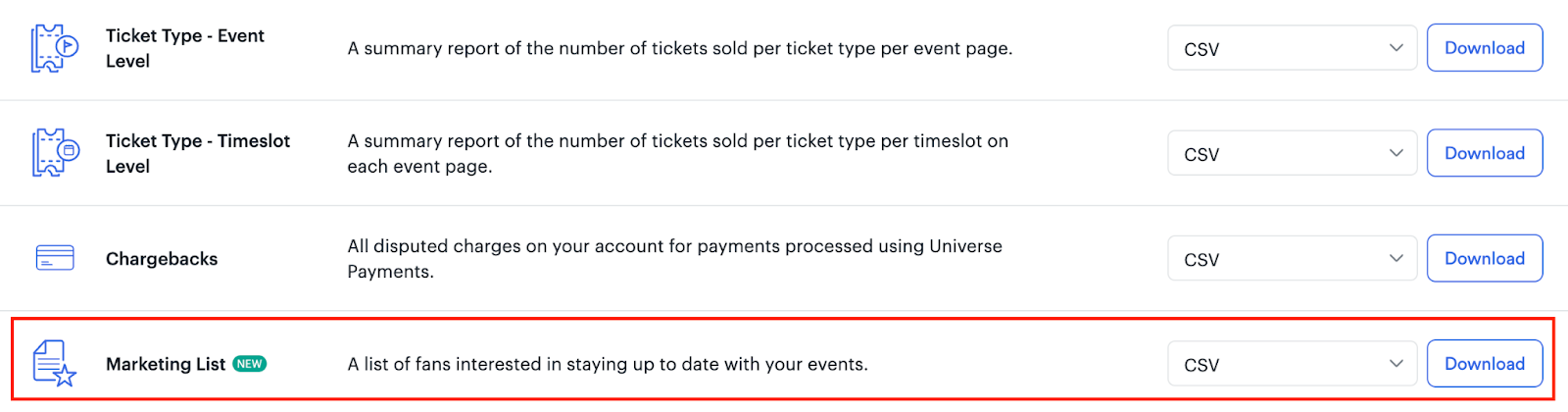The image size is (1568, 412).
Task: Click the Chargebacks description about disputed charges
Action: point(674,259)
